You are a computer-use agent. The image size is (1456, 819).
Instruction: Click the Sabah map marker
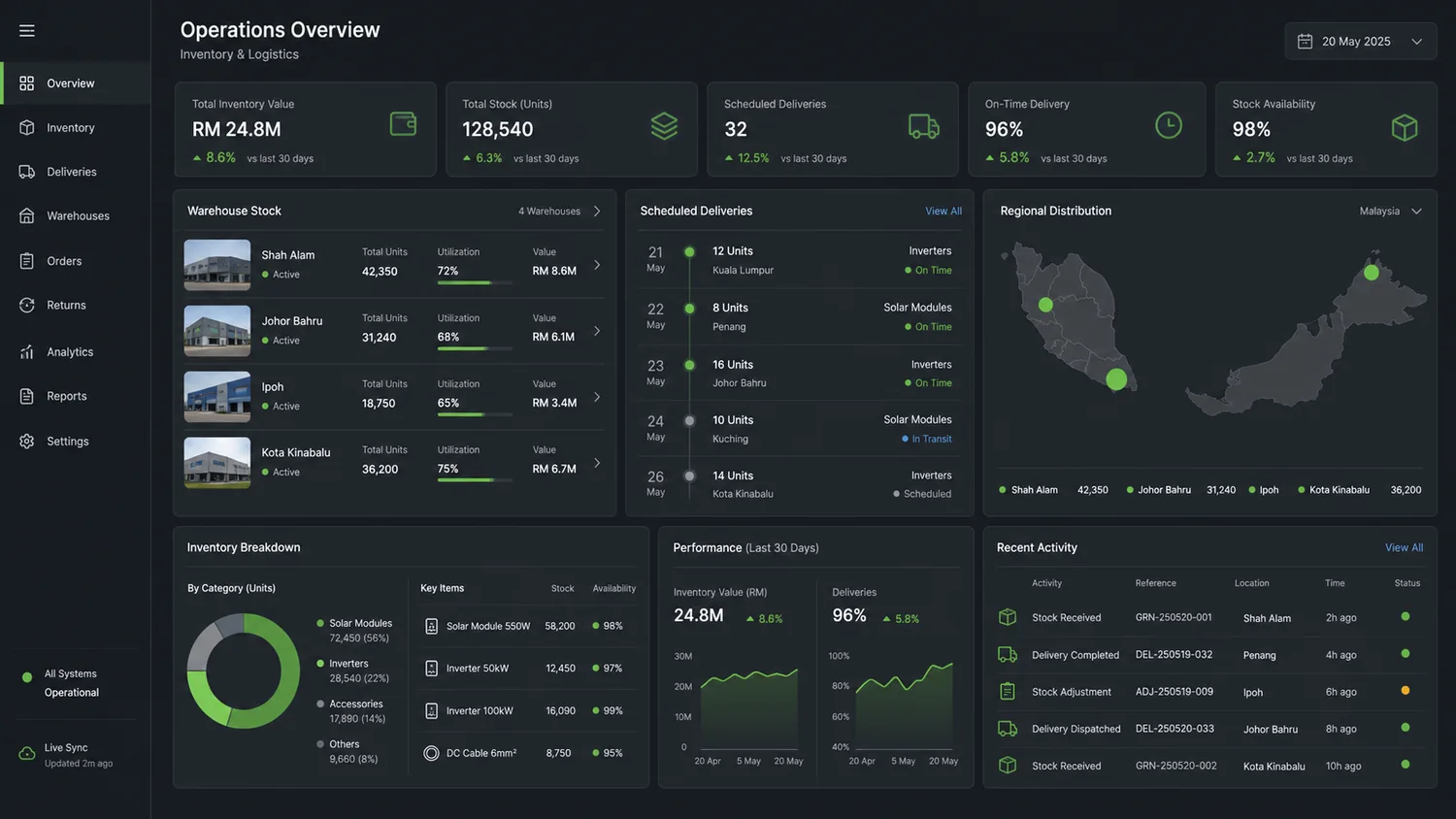[x=1372, y=273]
